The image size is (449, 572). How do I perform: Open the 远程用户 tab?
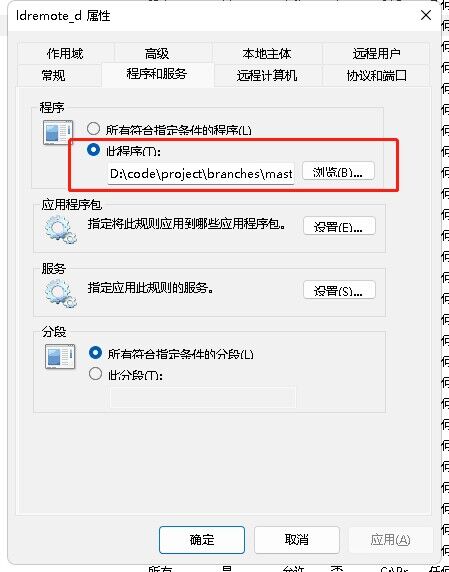click(x=376, y=54)
